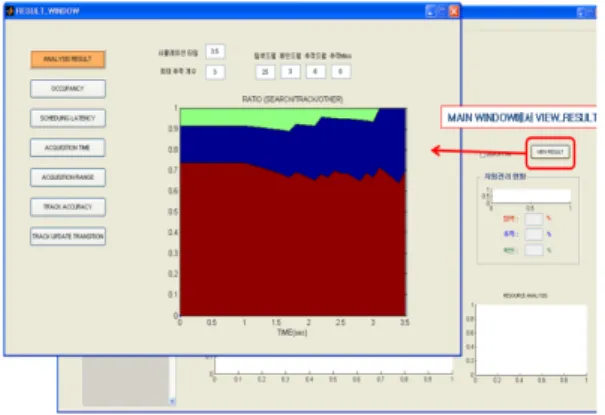Click the field showing 3 beside the 25 field
This screenshot has height=415, width=605.
[x=290, y=72]
